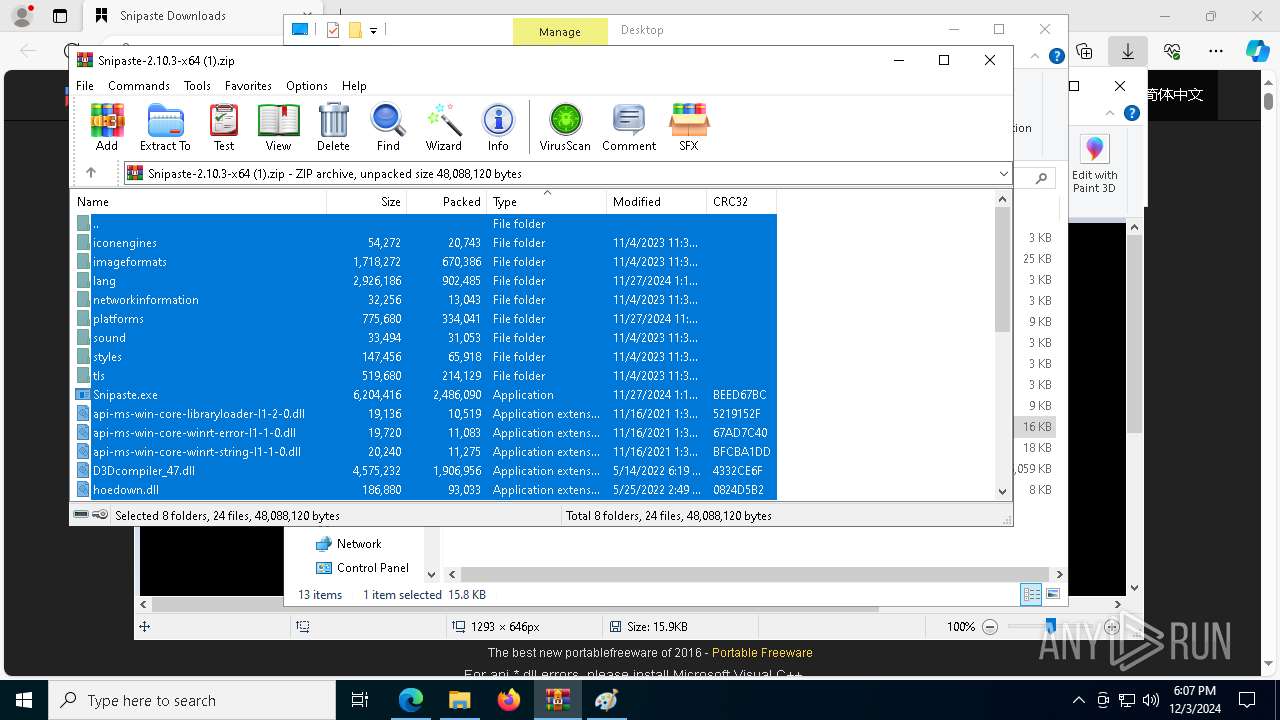Open Network in Explorer navigation pane
Image resolution: width=1280 pixels, height=720 pixels.
click(359, 544)
